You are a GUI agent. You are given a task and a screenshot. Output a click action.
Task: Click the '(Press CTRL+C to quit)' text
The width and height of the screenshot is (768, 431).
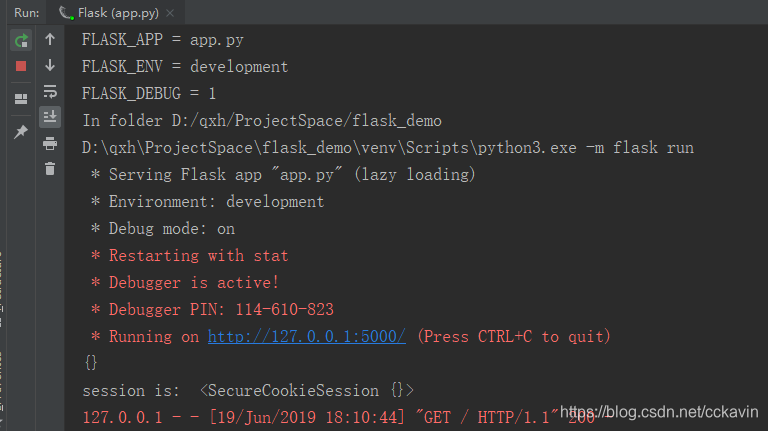[514, 336]
